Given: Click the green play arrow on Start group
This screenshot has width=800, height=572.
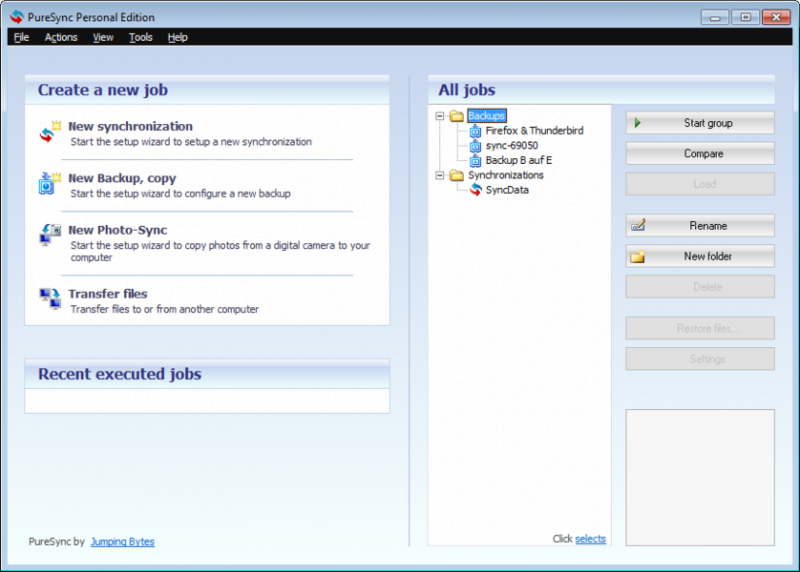Looking at the screenshot, I should pyautogui.click(x=637, y=123).
